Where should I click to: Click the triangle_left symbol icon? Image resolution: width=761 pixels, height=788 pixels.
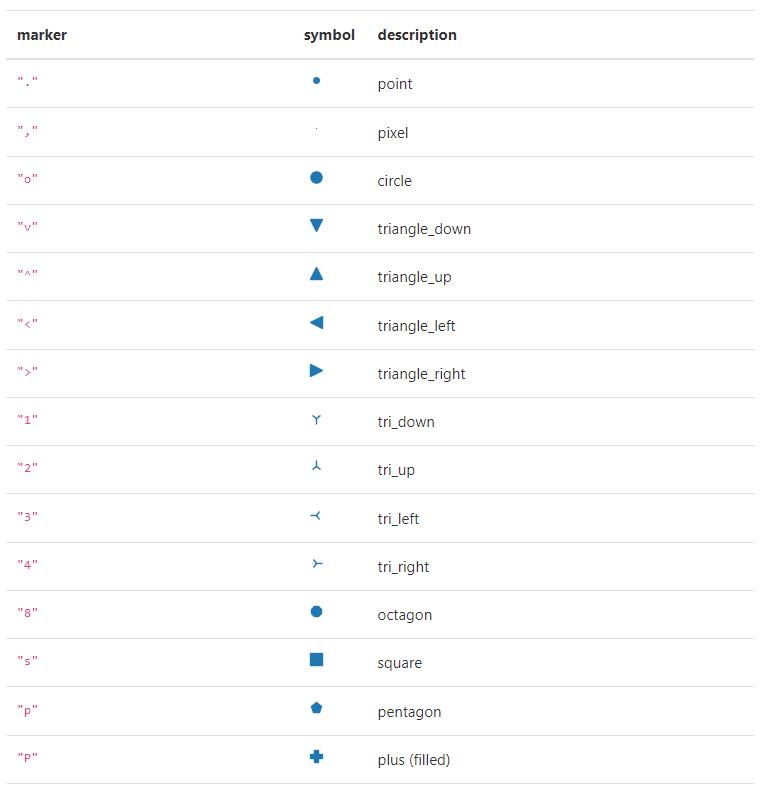pyautogui.click(x=316, y=322)
